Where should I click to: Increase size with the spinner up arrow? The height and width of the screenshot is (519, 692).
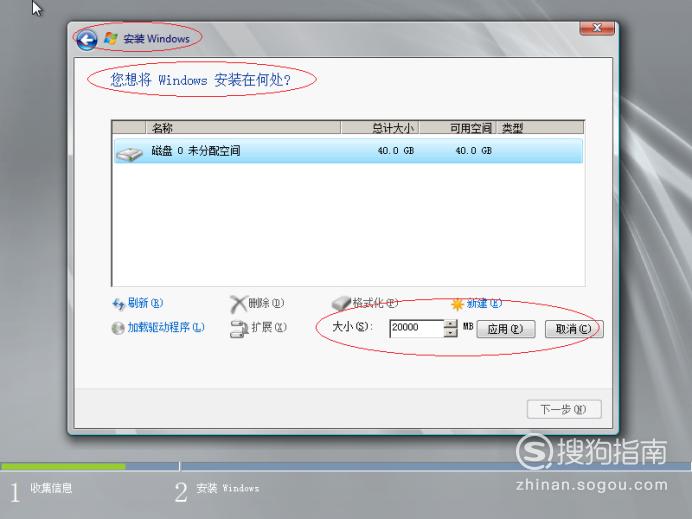[451, 324]
